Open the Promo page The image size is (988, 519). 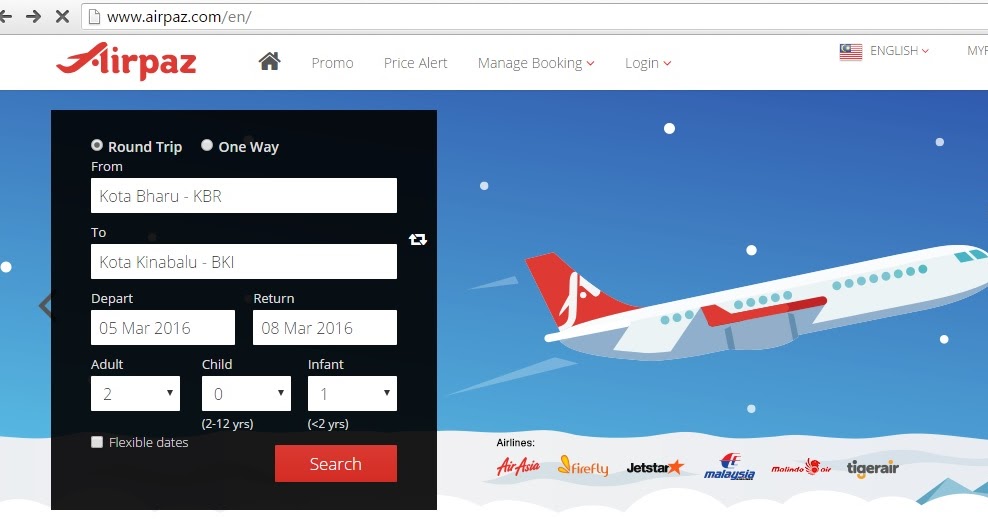[x=332, y=63]
